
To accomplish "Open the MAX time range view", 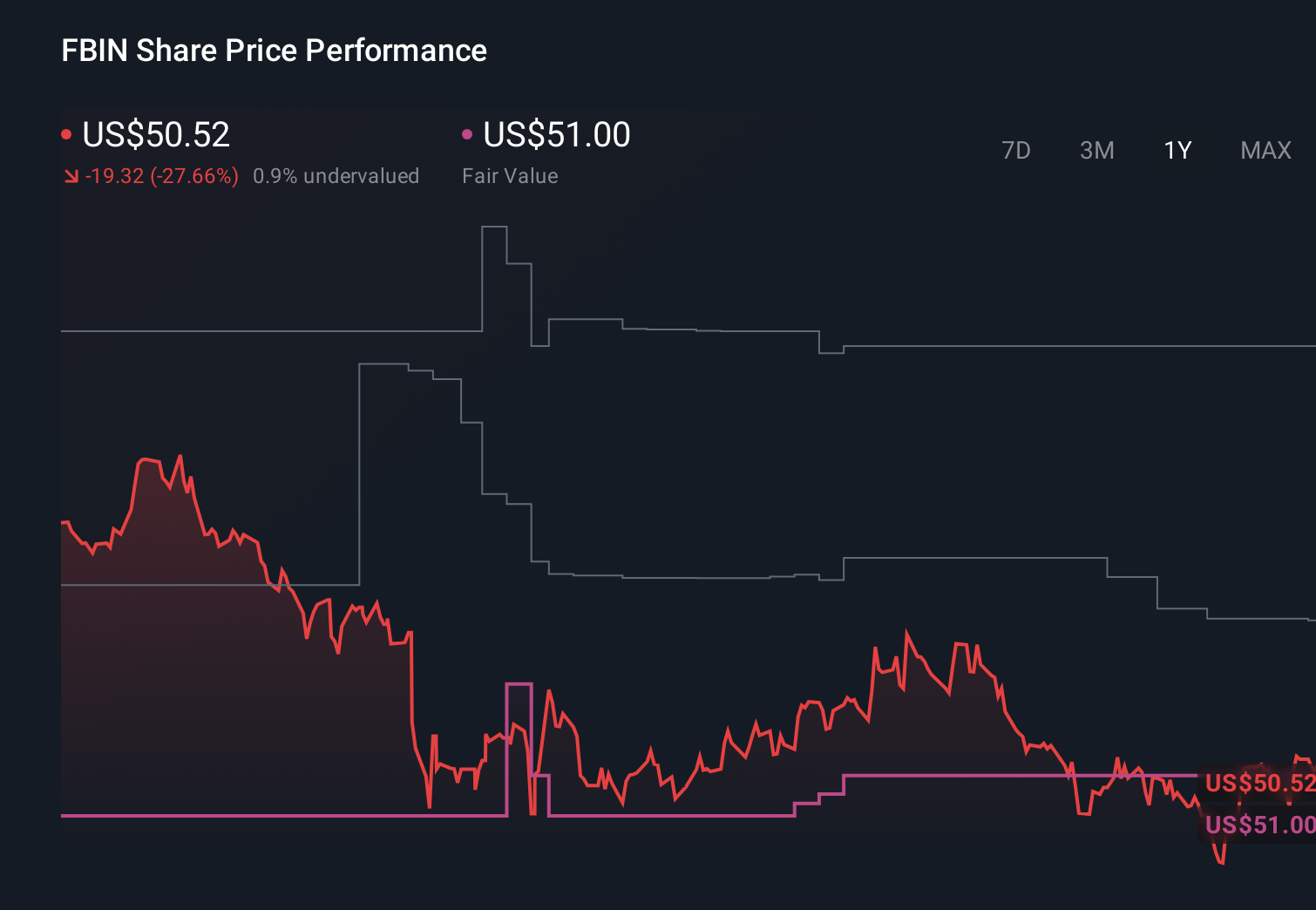I will coord(1265,150).
